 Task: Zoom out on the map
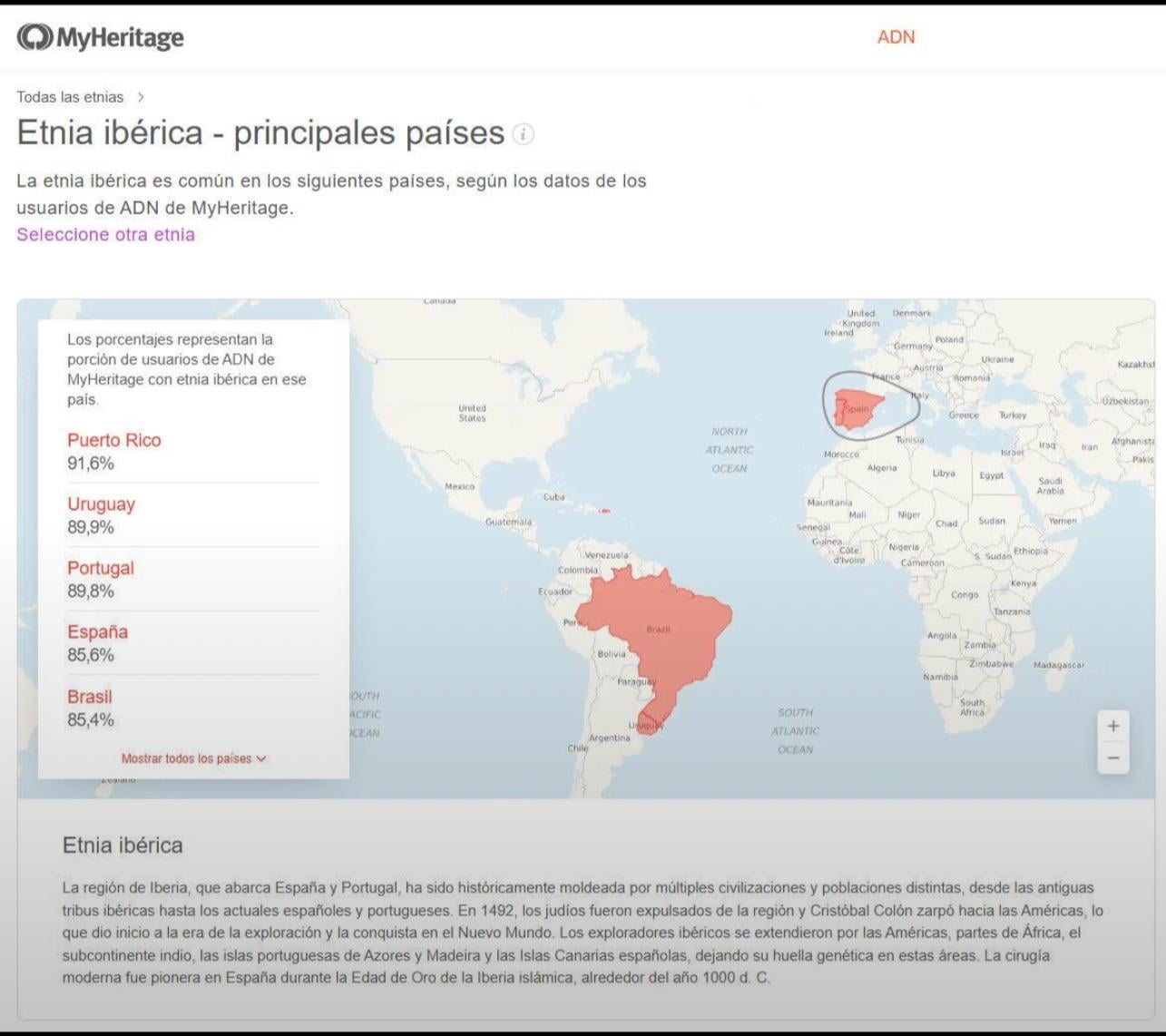[1113, 757]
